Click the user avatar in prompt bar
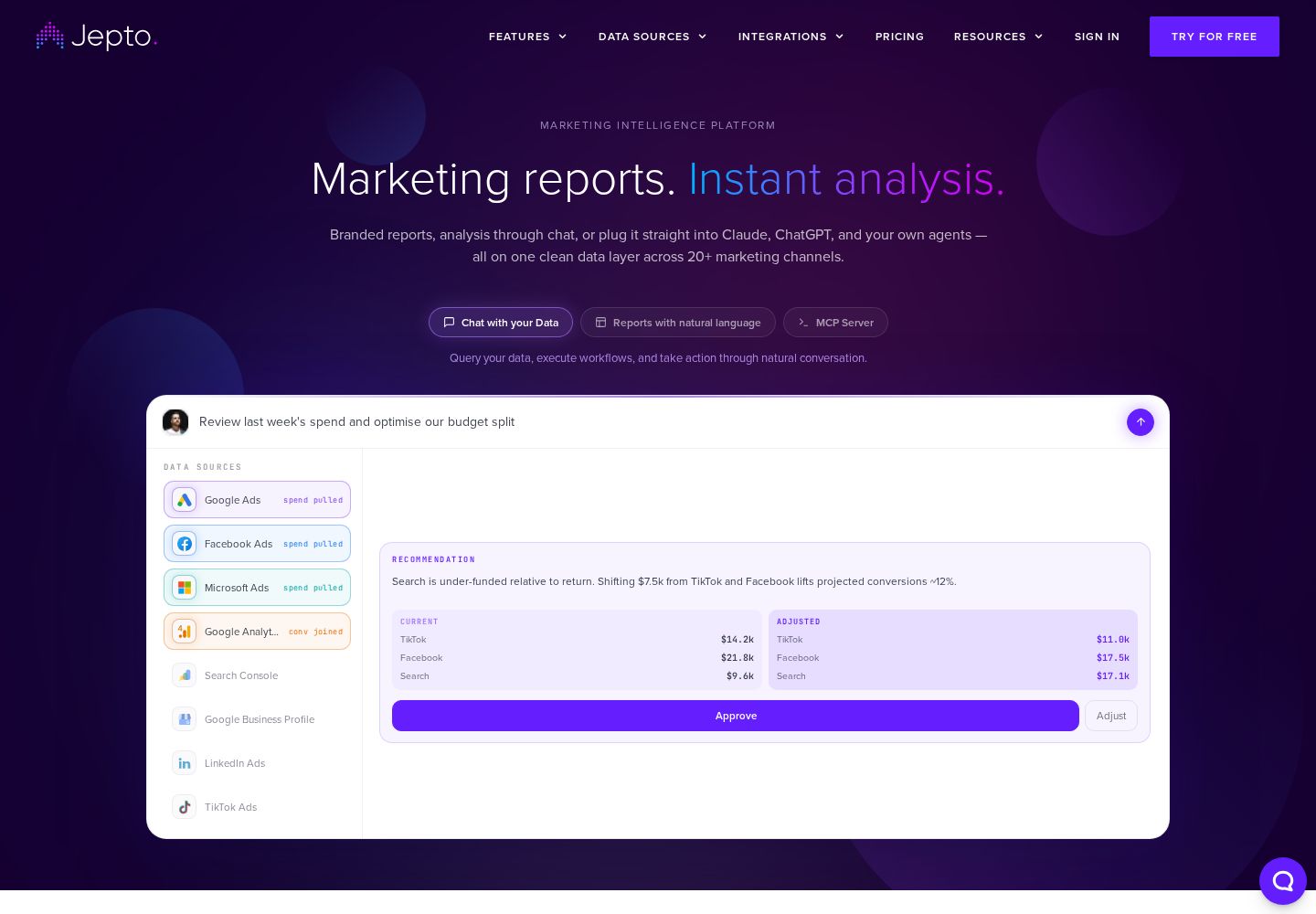This screenshot has width=1316, height=914. tap(175, 422)
